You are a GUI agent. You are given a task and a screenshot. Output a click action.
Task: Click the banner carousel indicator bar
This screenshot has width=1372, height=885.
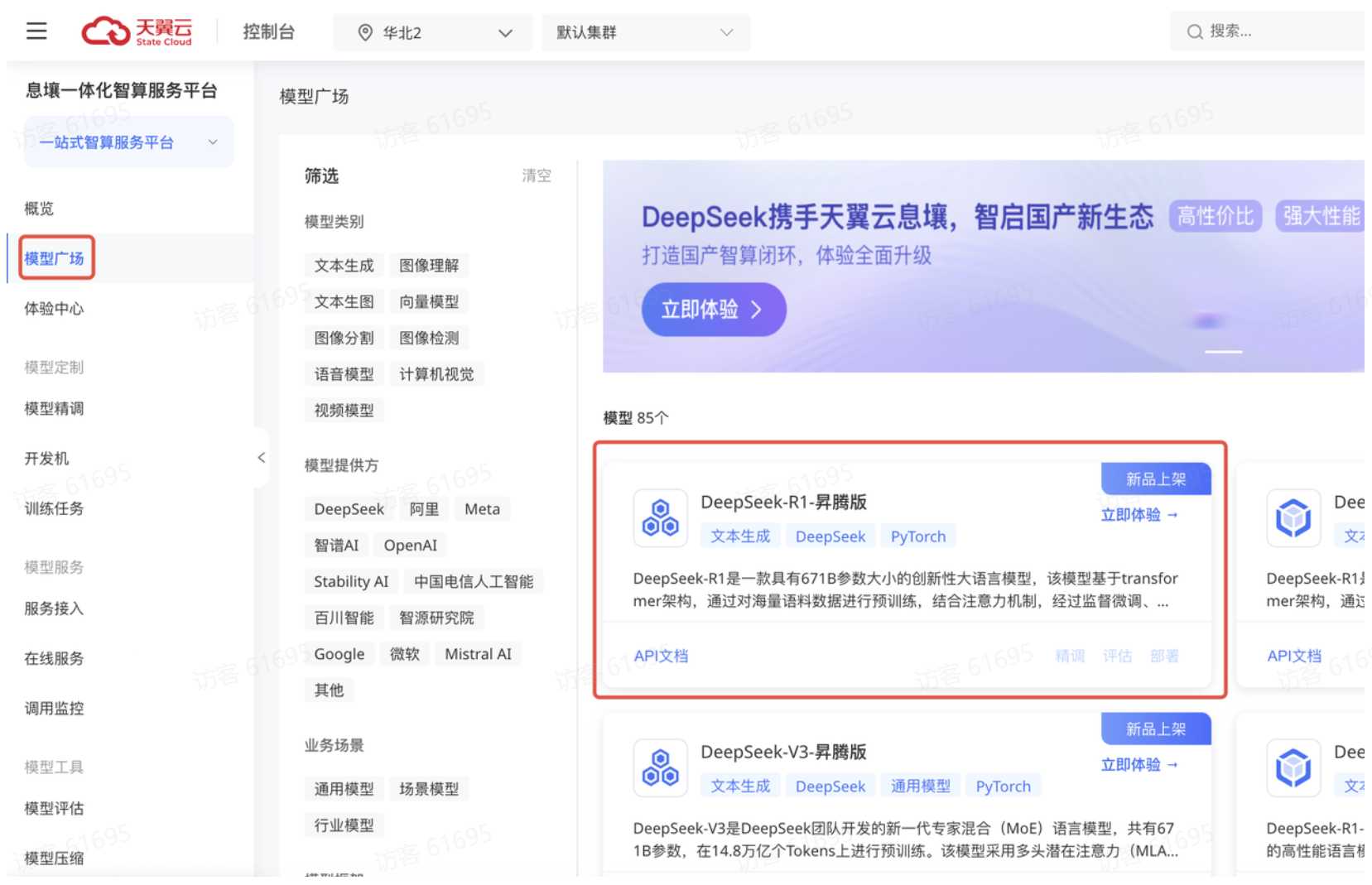point(1223,352)
